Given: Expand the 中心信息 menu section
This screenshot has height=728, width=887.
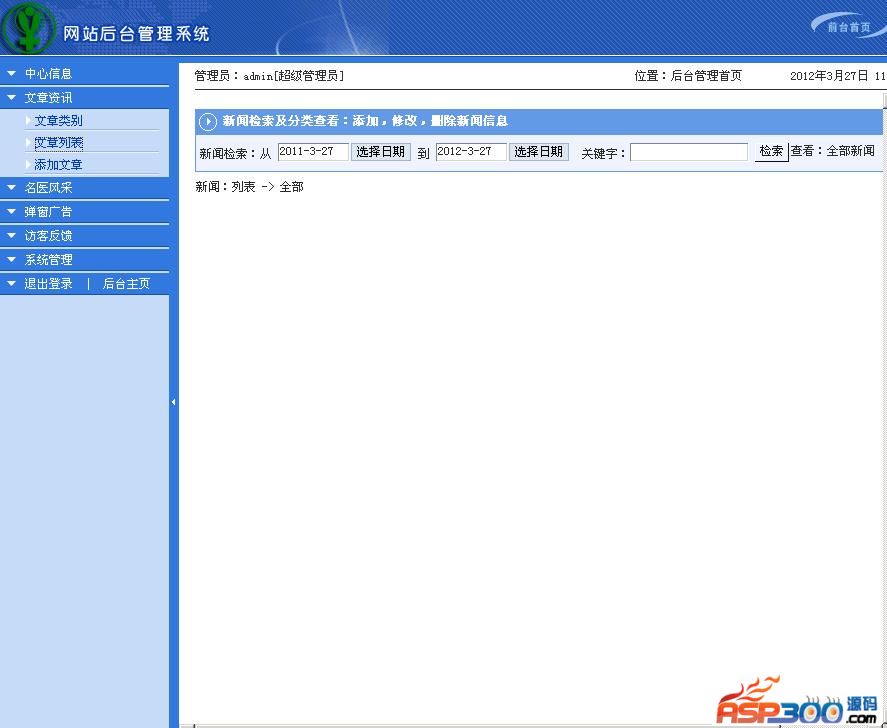Looking at the screenshot, I should coord(48,74).
